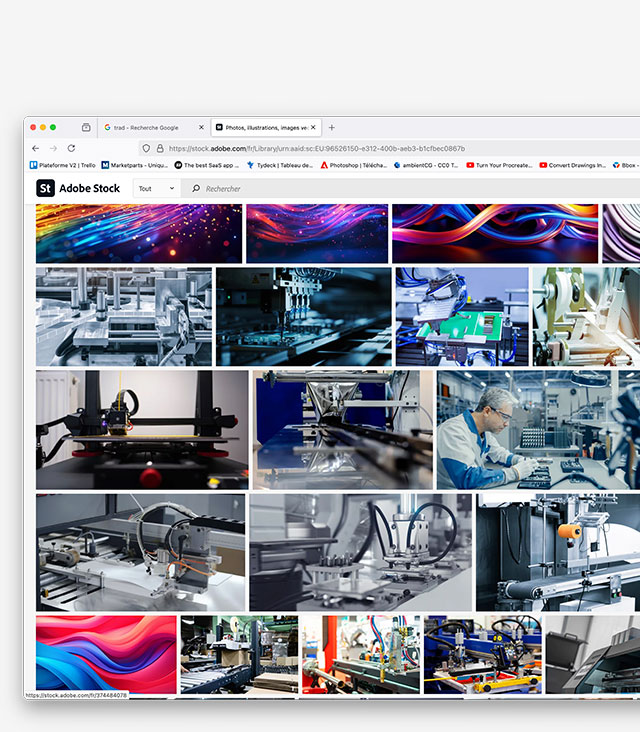Open the 'Plateforme V2 | Trello' bookmark
The image size is (640, 732).
click(x=63, y=165)
